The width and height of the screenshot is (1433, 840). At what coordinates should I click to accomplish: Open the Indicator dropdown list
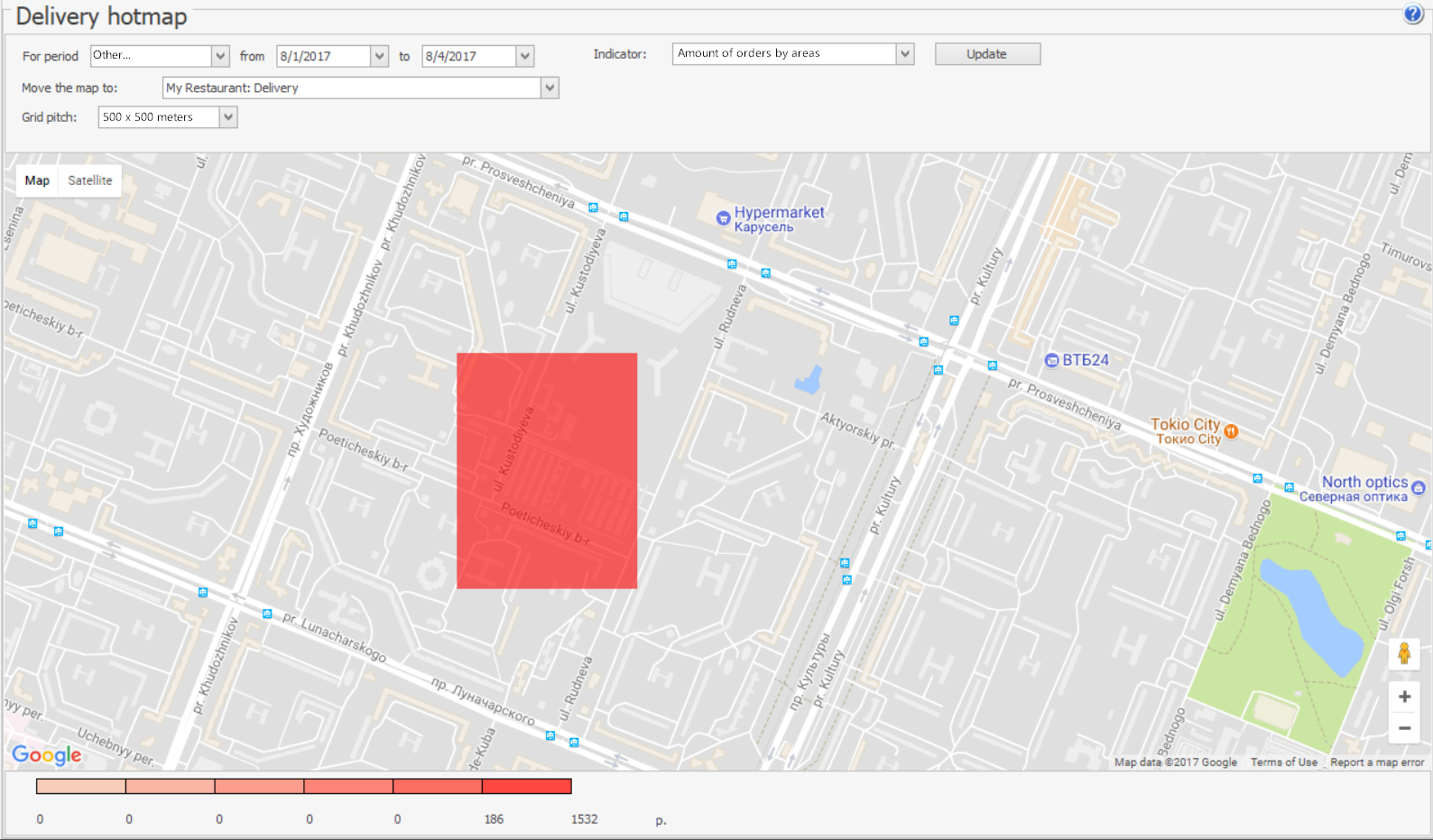pyautogui.click(x=905, y=54)
